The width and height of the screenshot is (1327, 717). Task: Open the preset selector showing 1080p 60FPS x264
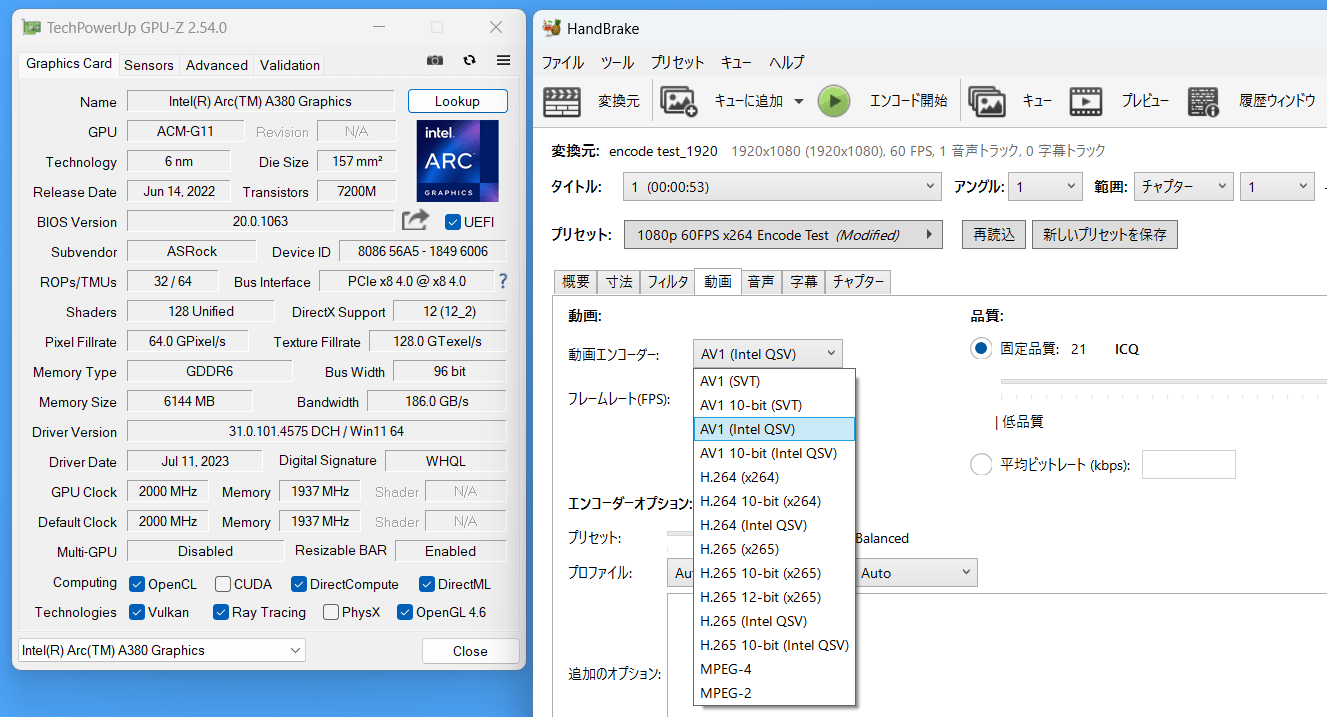tap(783, 235)
